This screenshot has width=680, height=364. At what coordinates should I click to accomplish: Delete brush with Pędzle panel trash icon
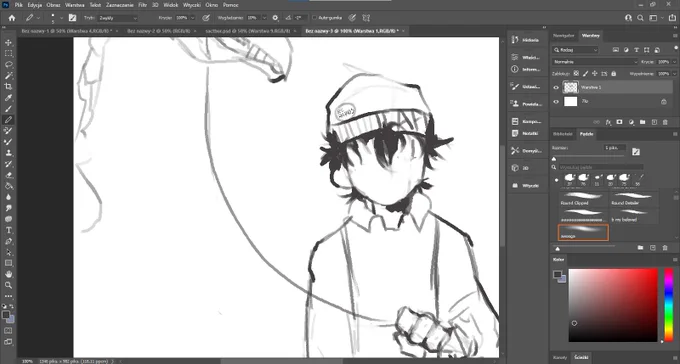coord(665,248)
